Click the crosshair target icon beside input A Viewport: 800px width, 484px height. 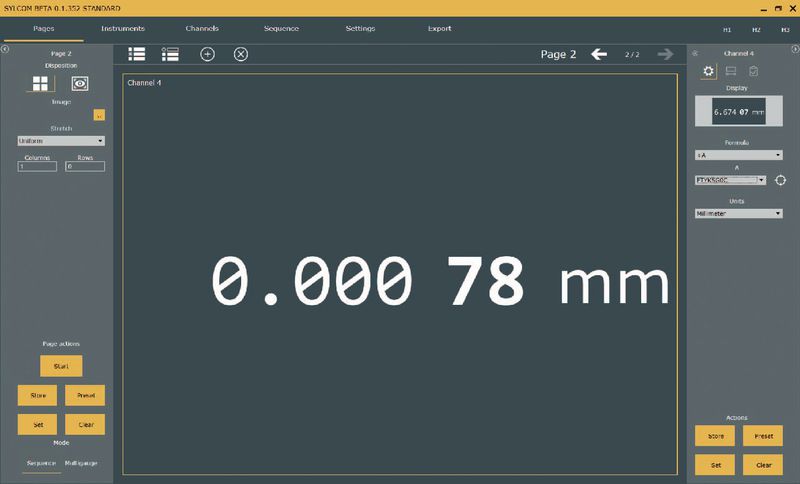click(781, 180)
